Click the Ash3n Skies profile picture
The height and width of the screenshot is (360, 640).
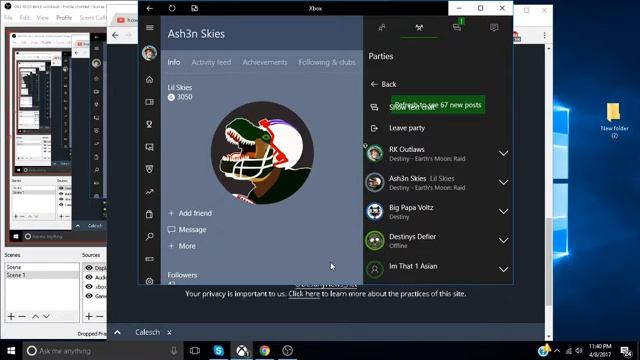tap(262, 153)
